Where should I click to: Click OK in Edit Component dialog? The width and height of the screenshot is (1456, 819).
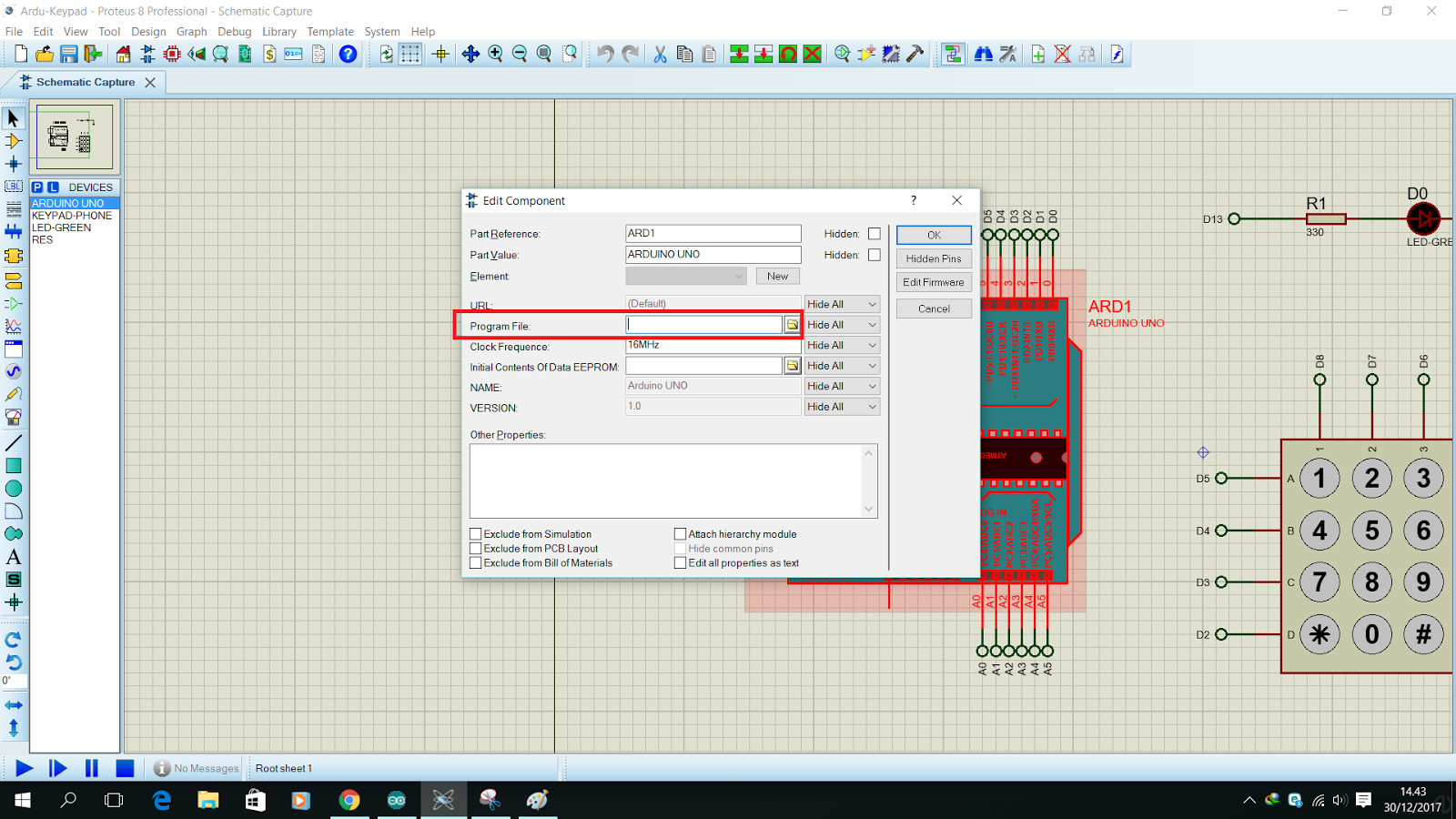934,235
